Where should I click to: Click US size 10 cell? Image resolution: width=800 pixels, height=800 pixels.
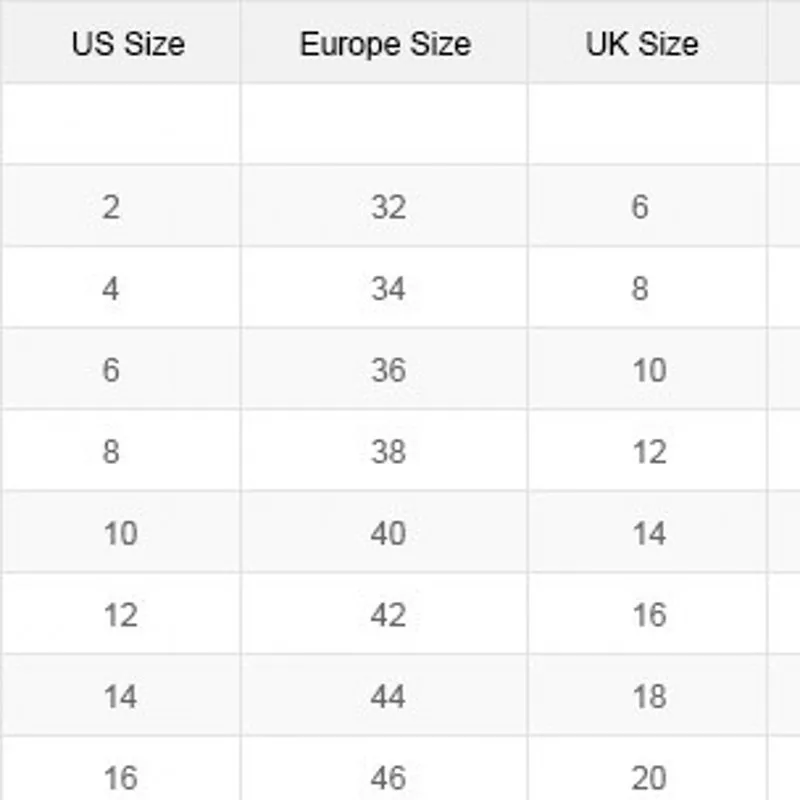pyautogui.click(x=120, y=533)
